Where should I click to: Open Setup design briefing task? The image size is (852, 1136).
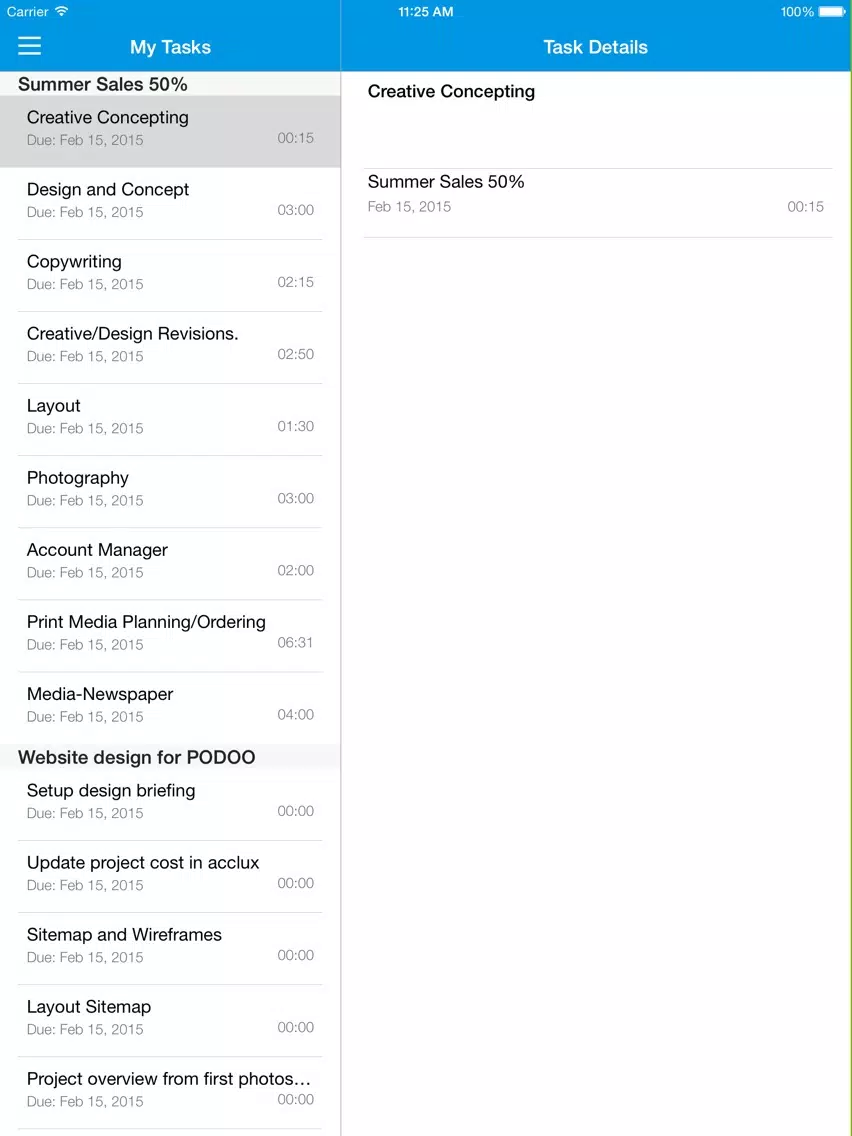pos(170,804)
